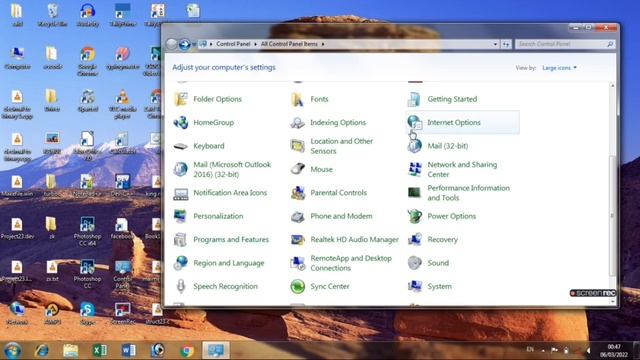Click the scrollbar up arrow
Image resolution: width=640 pixels, height=360 pixels.
(x=612, y=85)
